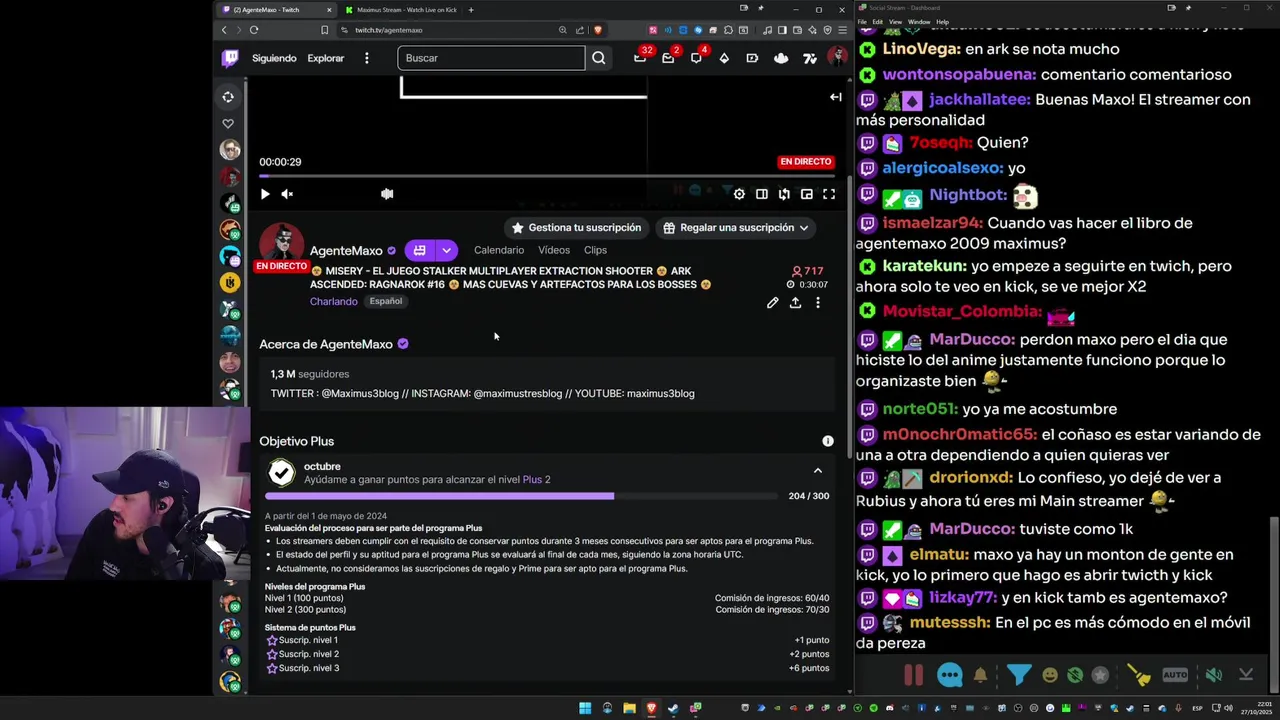Click the smiley emoji icon in dashboard toolbar
This screenshot has width=1280, height=720.
(x=1050, y=676)
